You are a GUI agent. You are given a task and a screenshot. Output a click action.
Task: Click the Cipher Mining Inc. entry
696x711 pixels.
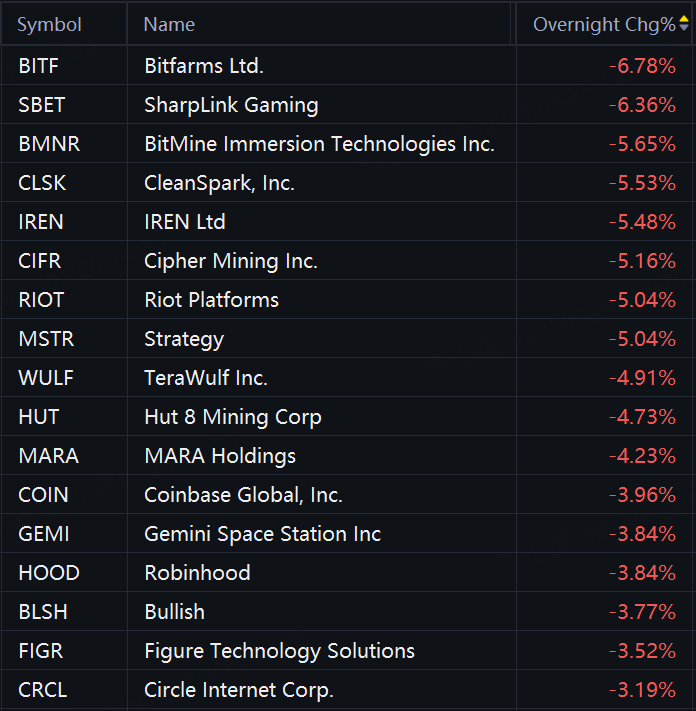coord(231,261)
